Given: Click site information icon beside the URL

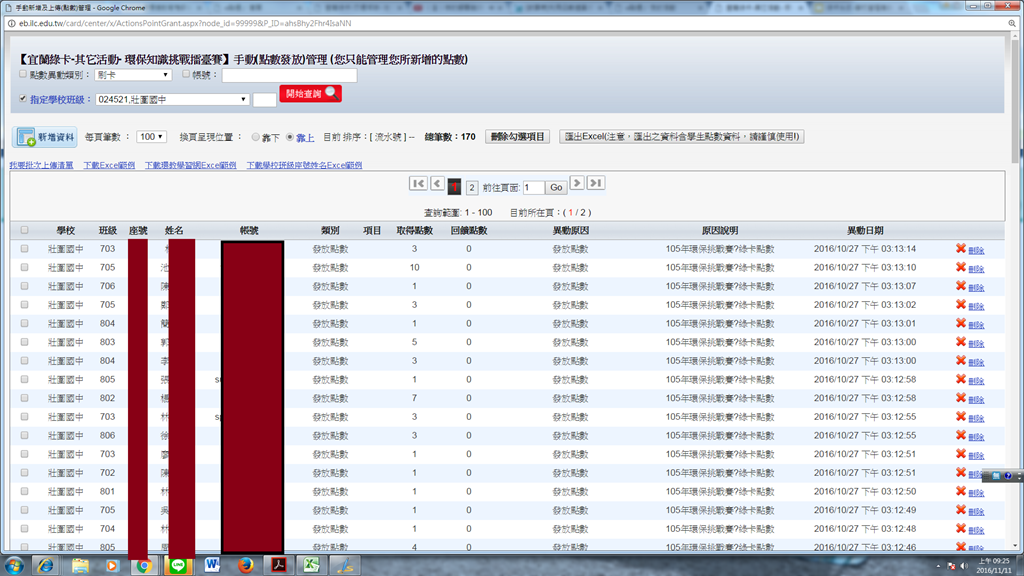Looking at the screenshot, I should pyautogui.click(x=11, y=23).
